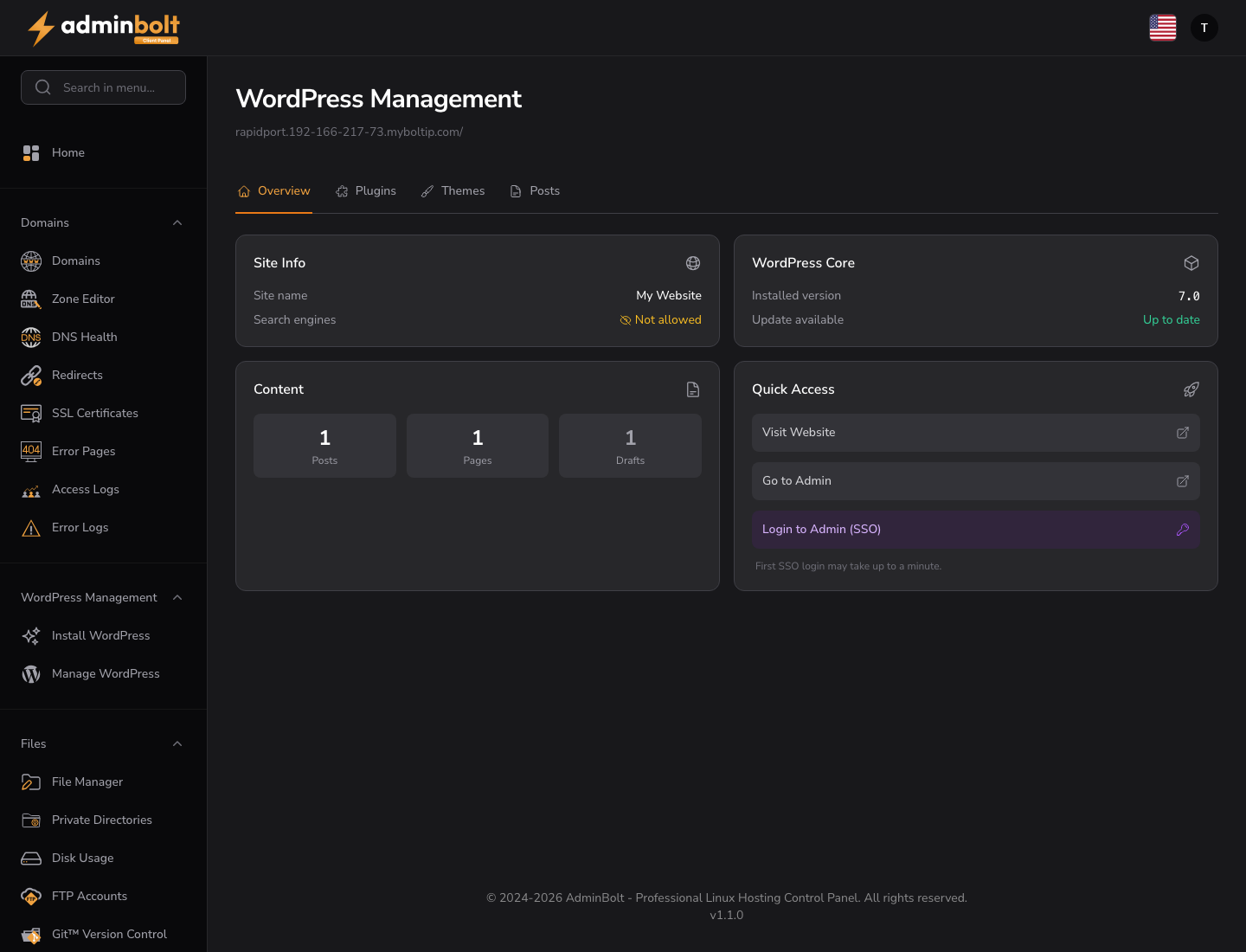The image size is (1246, 952).
Task: Click the Zone Editor DNS icon
Action: [31, 299]
